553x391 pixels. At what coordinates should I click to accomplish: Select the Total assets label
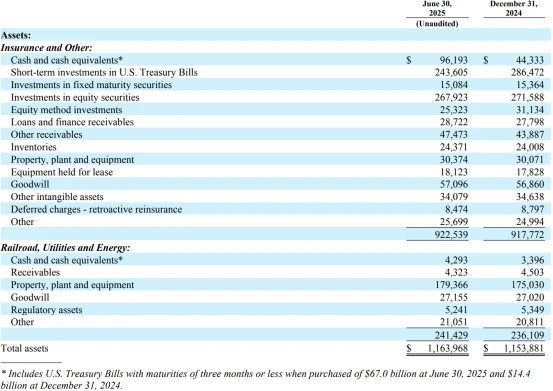24,348
